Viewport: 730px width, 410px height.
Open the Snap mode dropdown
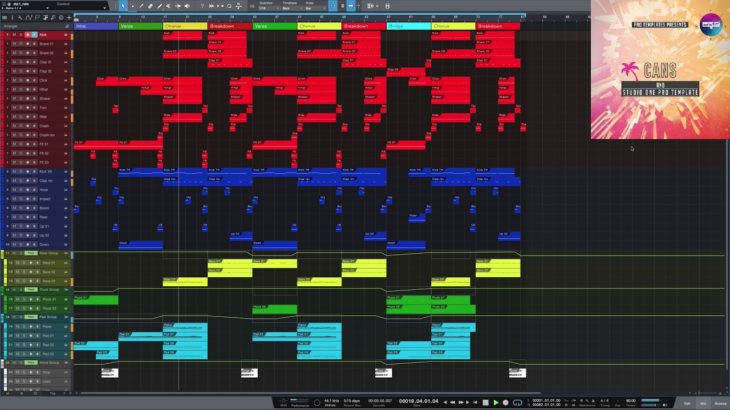tap(315, 8)
